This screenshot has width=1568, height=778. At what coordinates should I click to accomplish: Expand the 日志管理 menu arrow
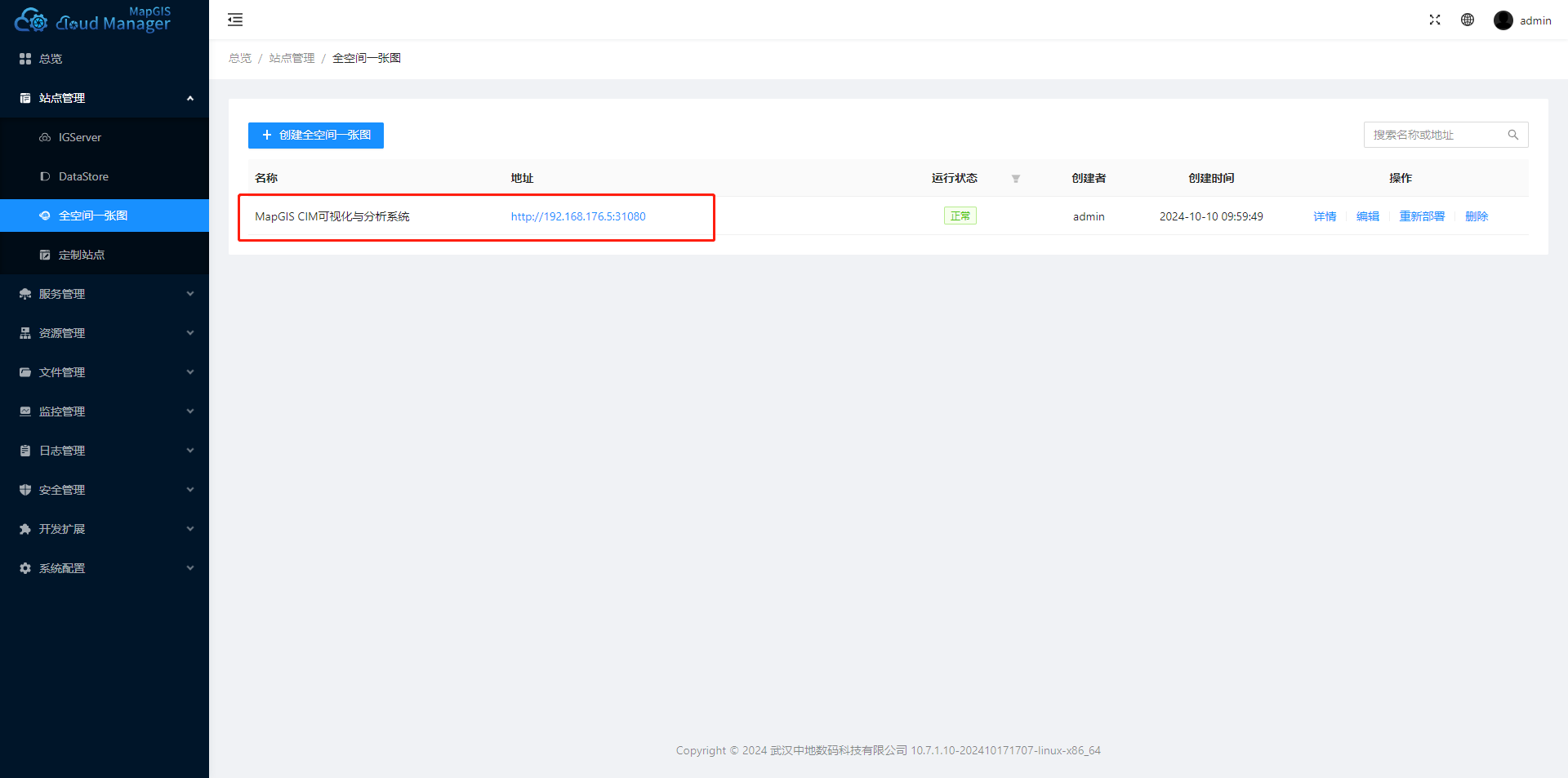click(190, 451)
